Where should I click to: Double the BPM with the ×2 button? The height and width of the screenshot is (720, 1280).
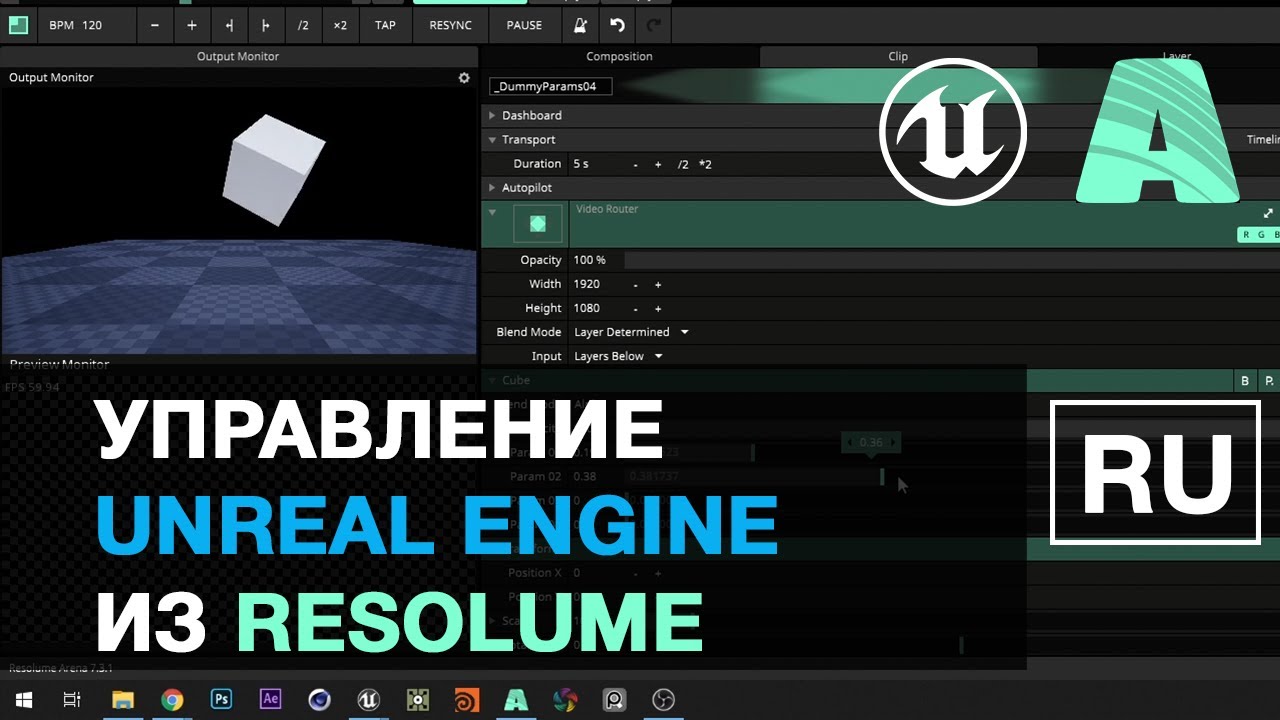pyautogui.click(x=340, y=25)
